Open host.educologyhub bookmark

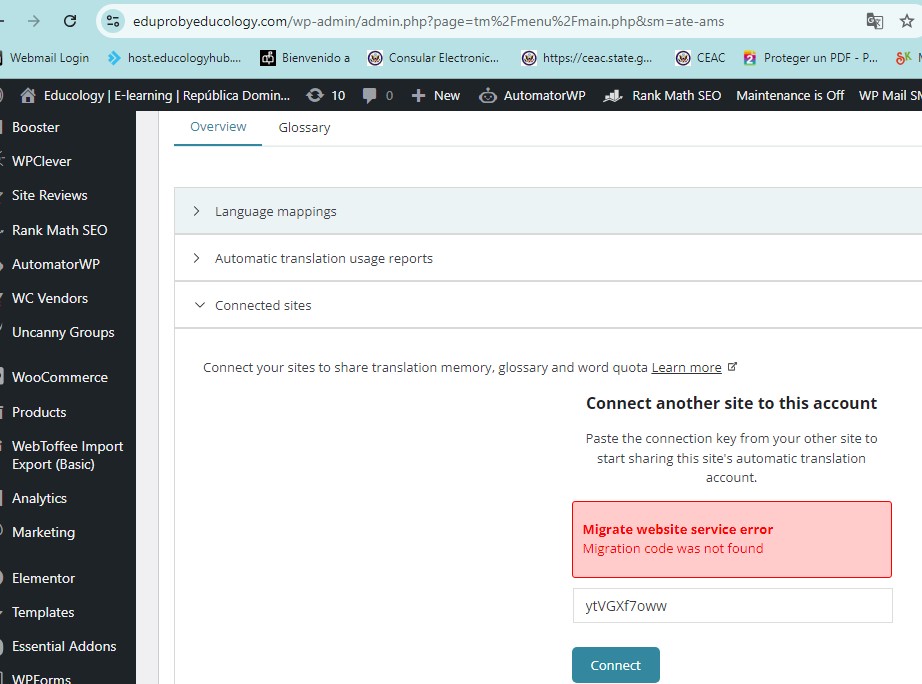[x=174, y=58]
